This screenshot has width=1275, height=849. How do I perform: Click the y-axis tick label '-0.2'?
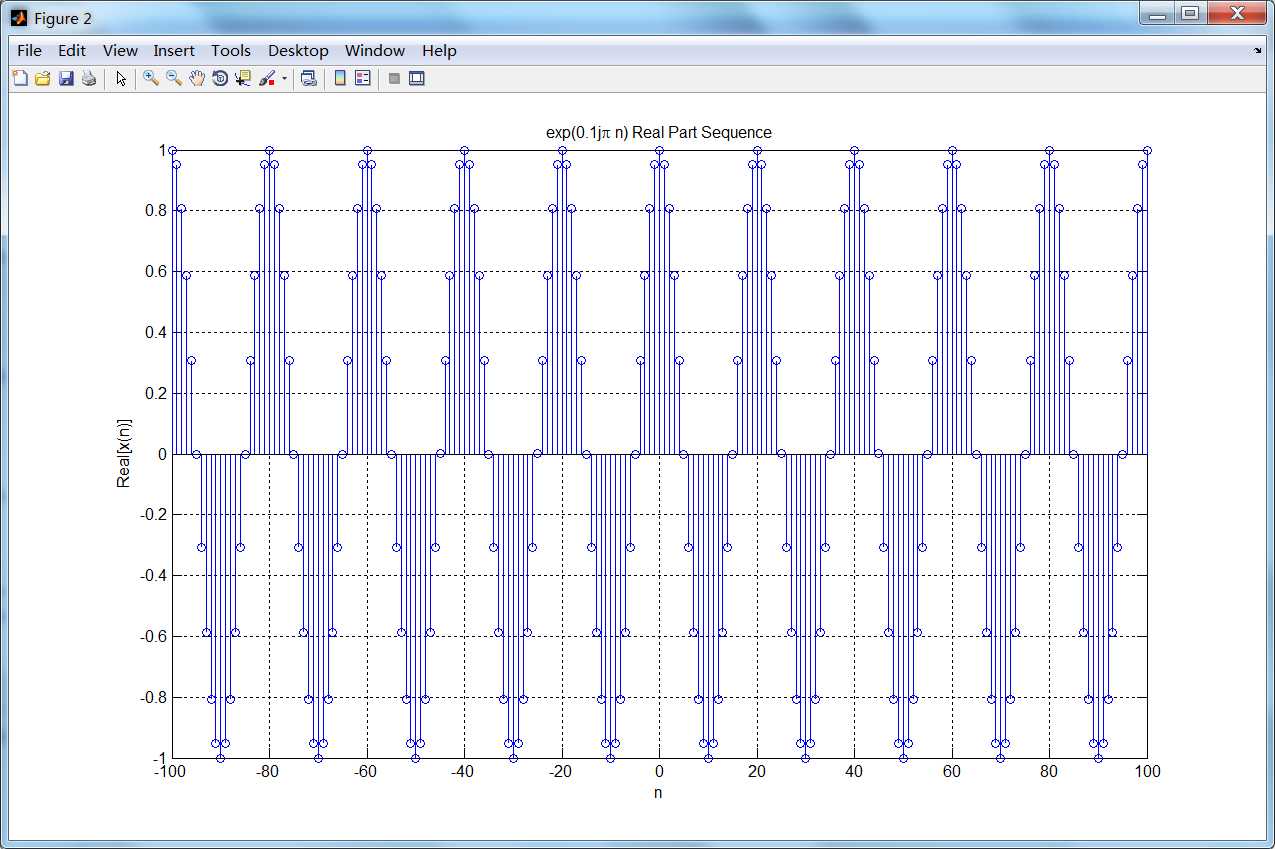click(153, 515)
